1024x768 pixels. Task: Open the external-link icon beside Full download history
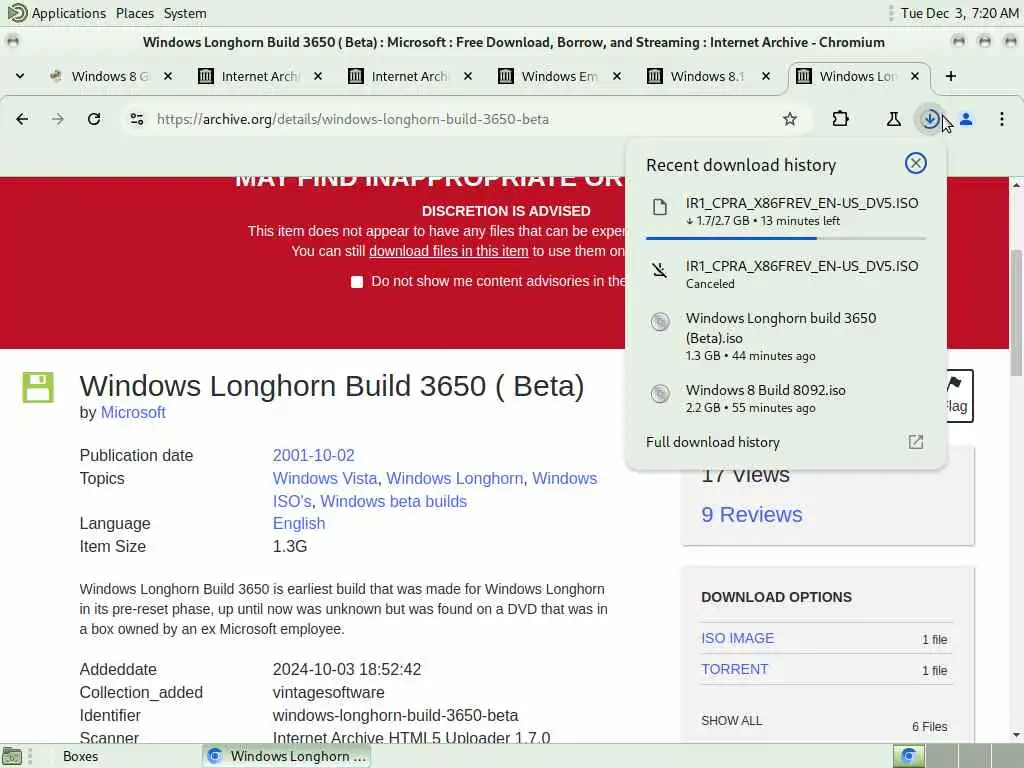click(916, 442)
